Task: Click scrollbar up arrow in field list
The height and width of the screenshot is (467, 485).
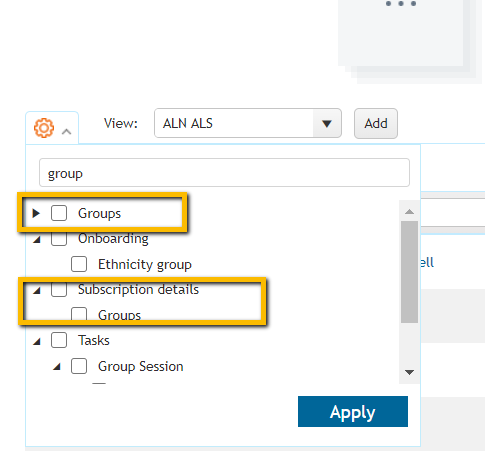Action: point(409,212)
